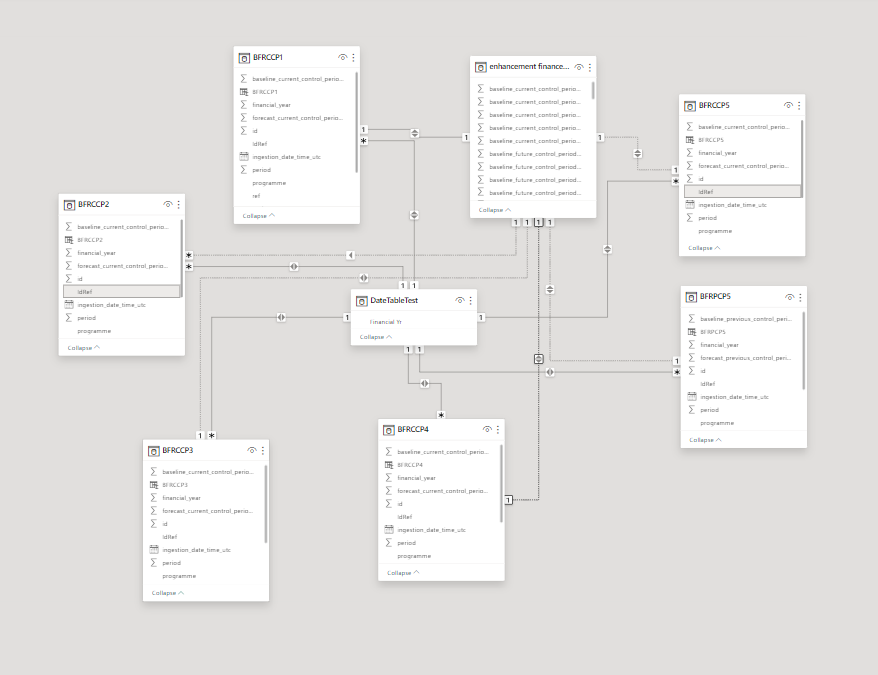Click sigma icon beside id in BFRCCP3
This screenshot has width=878, height=675.
tap(153, 524)
